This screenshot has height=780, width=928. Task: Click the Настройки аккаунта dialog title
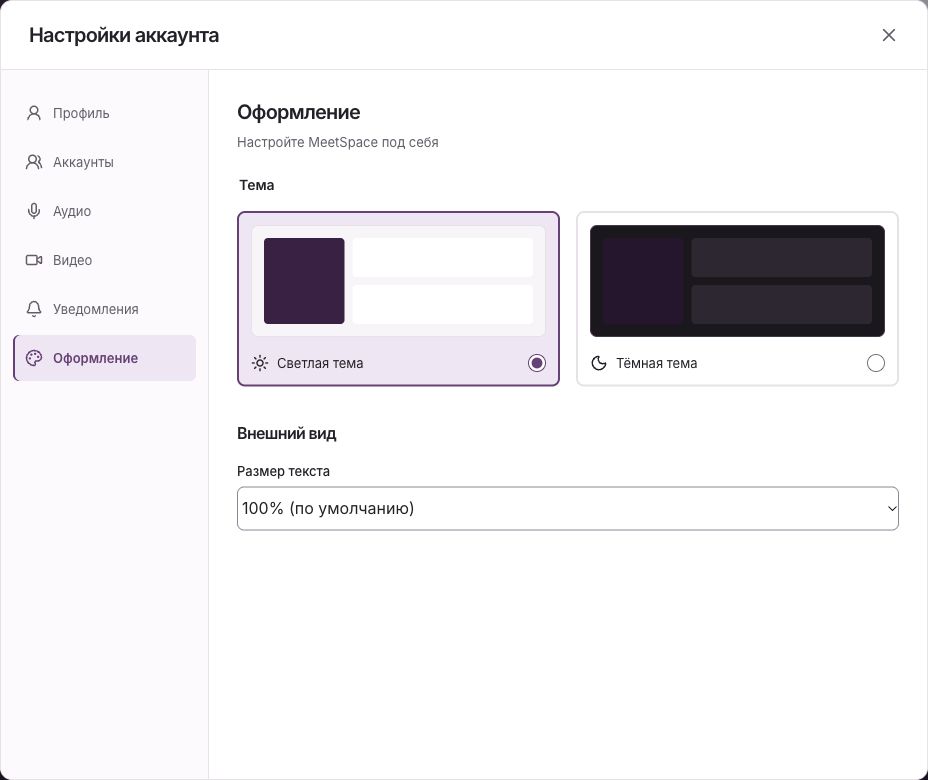(124, 36)
